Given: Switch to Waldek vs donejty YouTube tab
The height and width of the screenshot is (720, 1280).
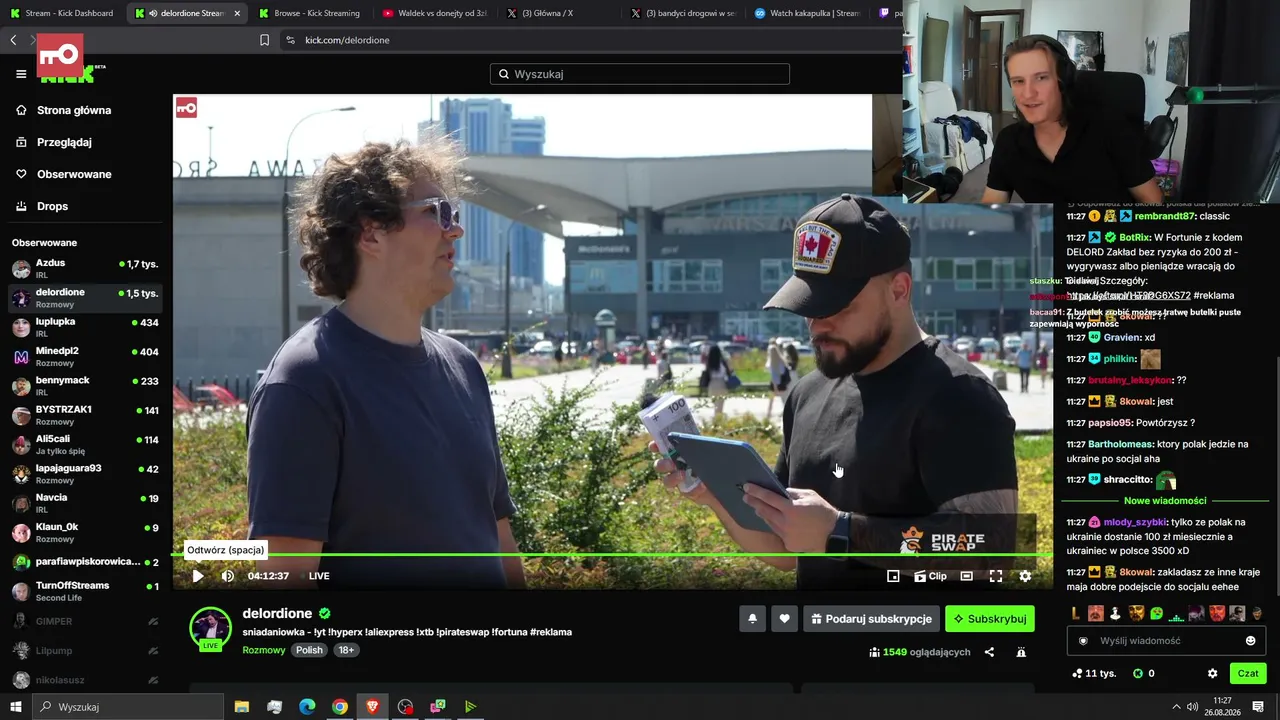Looking at the screenshot, I should (x=436, y=13).
